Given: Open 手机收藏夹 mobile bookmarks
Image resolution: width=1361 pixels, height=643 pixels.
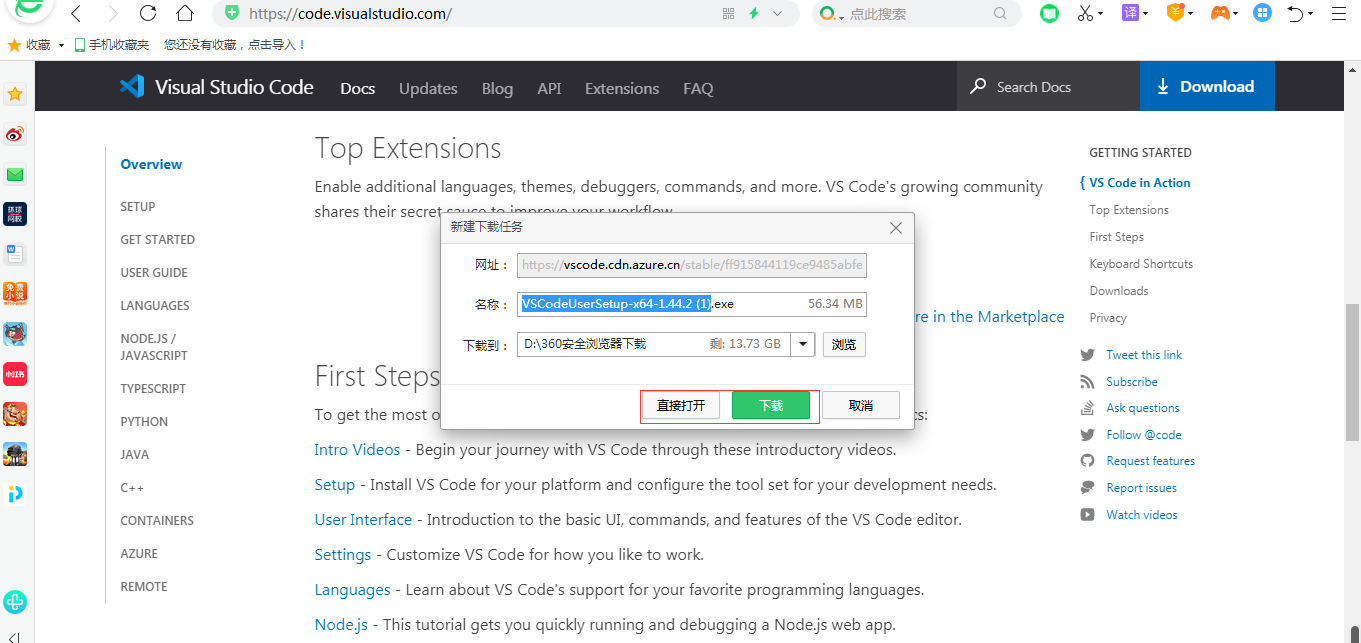Looking at the screenshot, I should pos(111,45).
